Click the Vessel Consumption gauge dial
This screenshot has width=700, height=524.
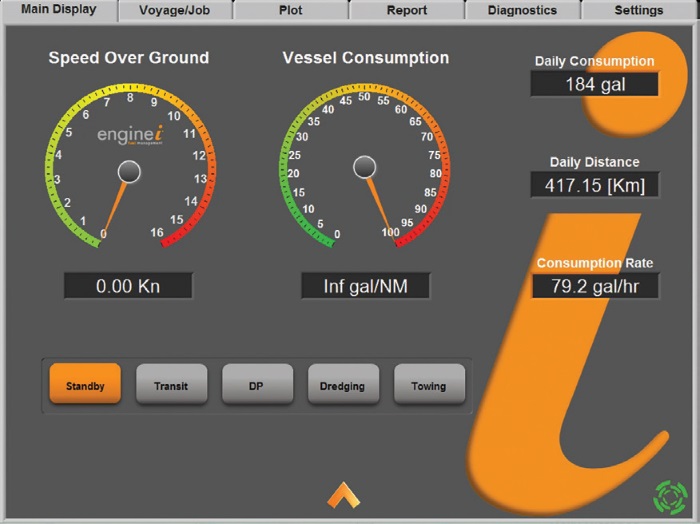click(365, 166)
